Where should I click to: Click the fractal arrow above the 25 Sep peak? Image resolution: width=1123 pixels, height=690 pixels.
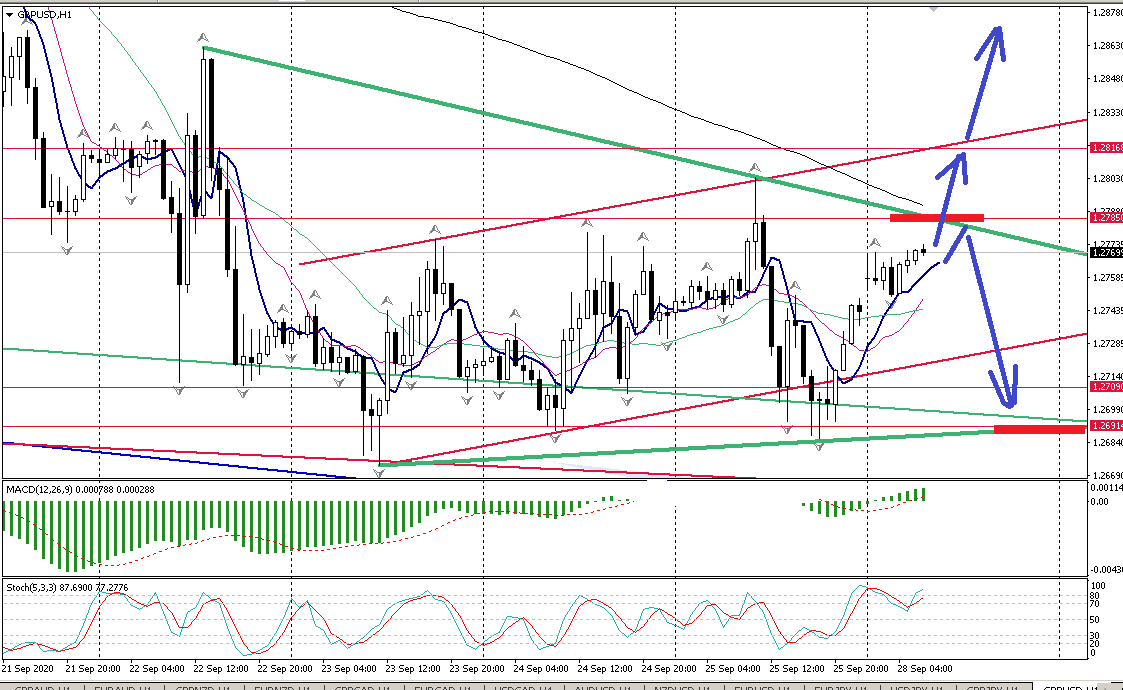point(756,167)
